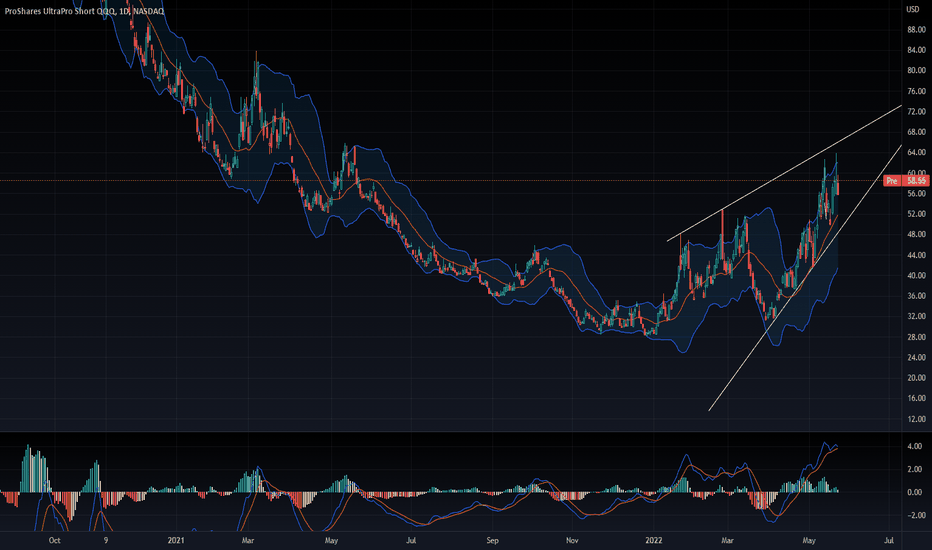Click the 20.00 price axis label

916,378
